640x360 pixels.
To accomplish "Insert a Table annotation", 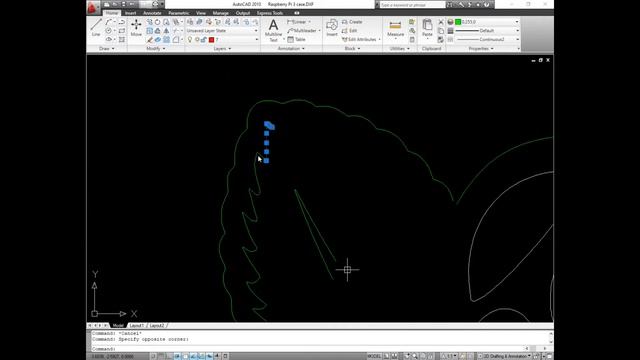I will [296, 40].
